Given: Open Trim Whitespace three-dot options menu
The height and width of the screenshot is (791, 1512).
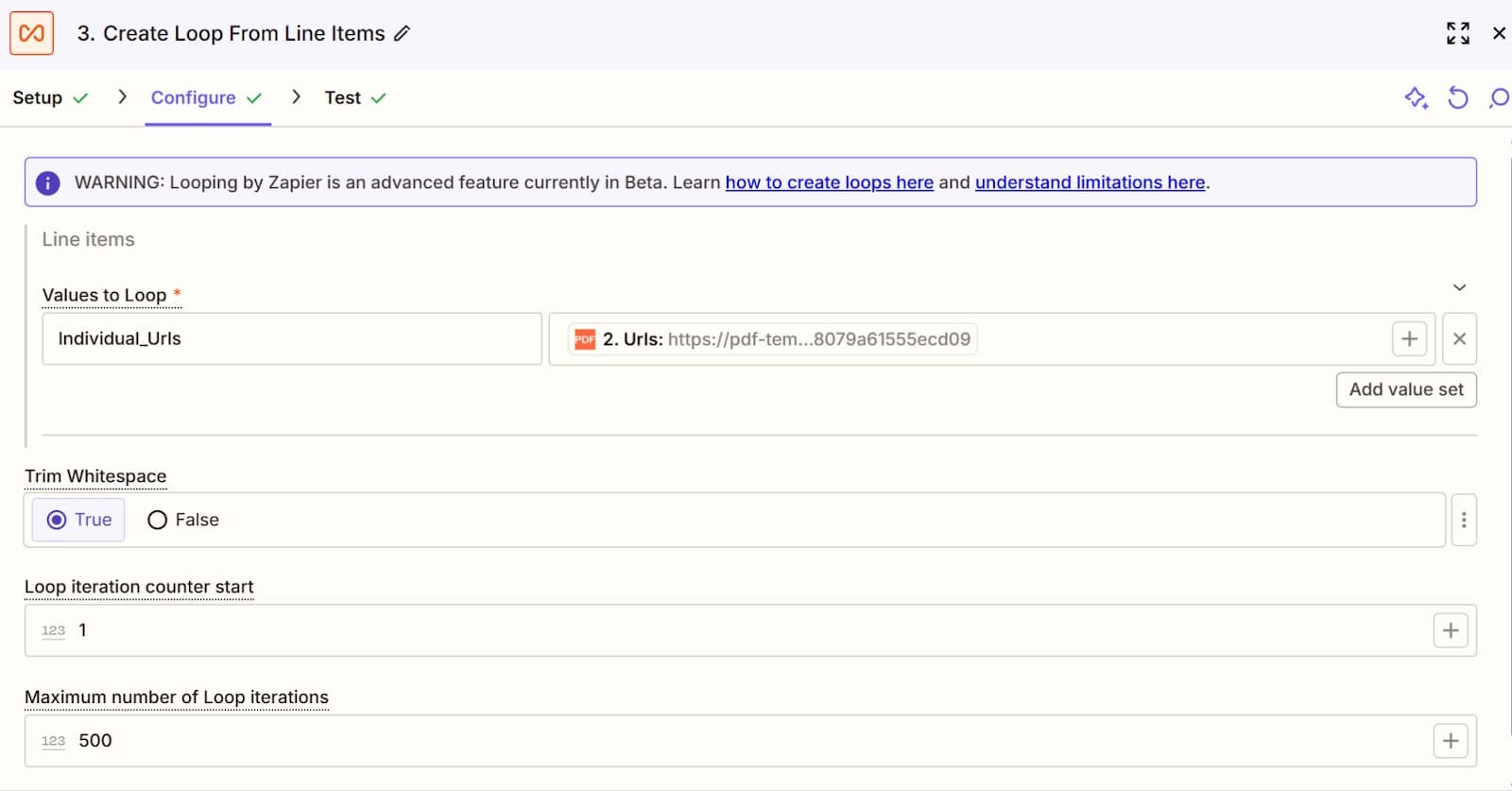Looking at the screenshot, I should click(x=1464, y=520).
